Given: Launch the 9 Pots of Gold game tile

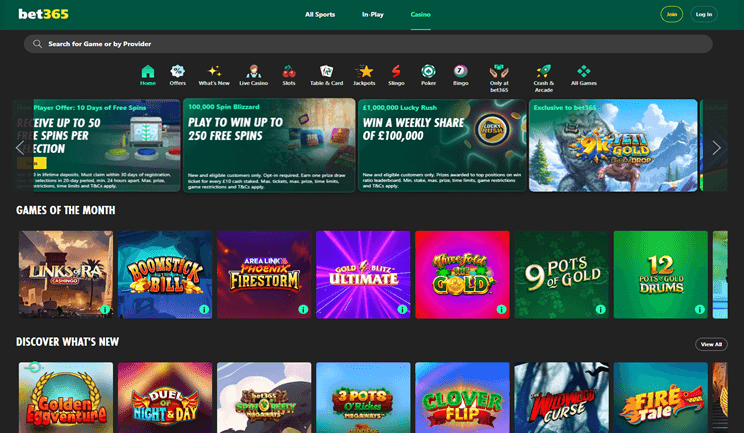Looking at the screenshot, I should tap(562, 275).
